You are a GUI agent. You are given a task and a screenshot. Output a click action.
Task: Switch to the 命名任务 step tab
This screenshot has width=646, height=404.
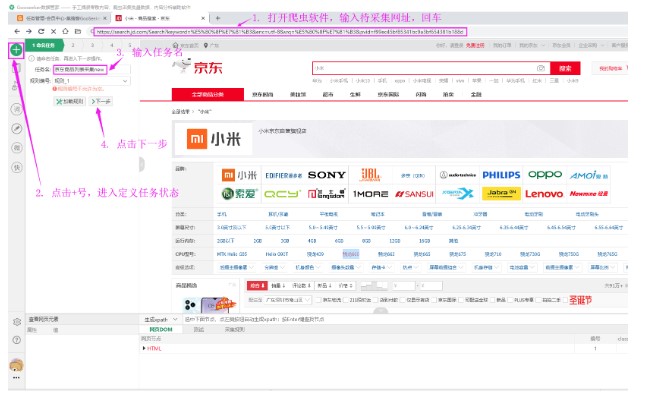click(45, 45)
